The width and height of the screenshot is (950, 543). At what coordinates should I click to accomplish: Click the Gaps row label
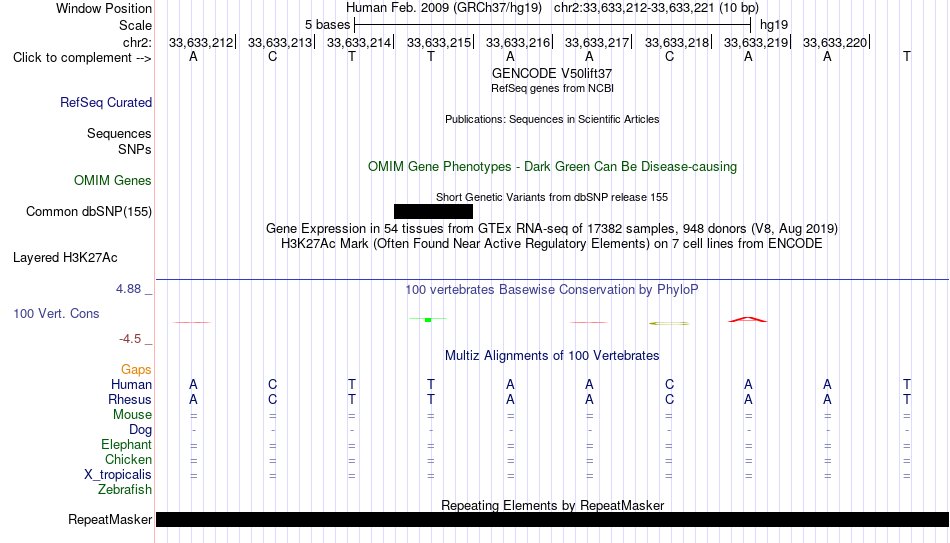point(136,370)
